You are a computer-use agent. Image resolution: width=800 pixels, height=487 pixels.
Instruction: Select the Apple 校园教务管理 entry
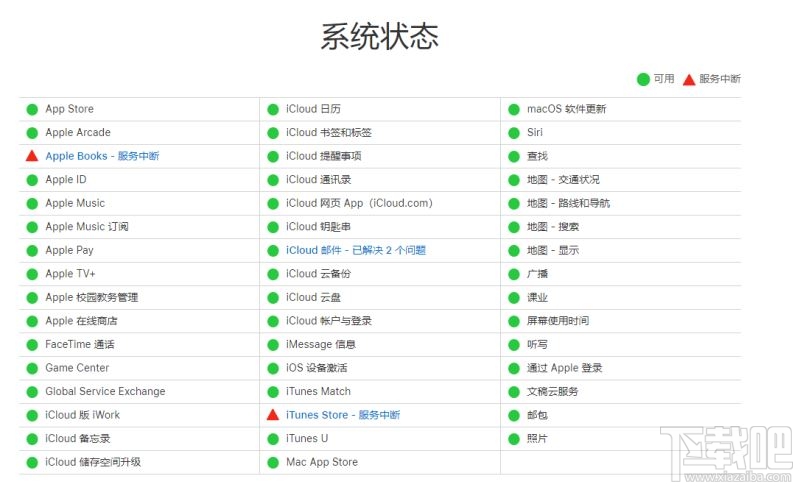92,297
